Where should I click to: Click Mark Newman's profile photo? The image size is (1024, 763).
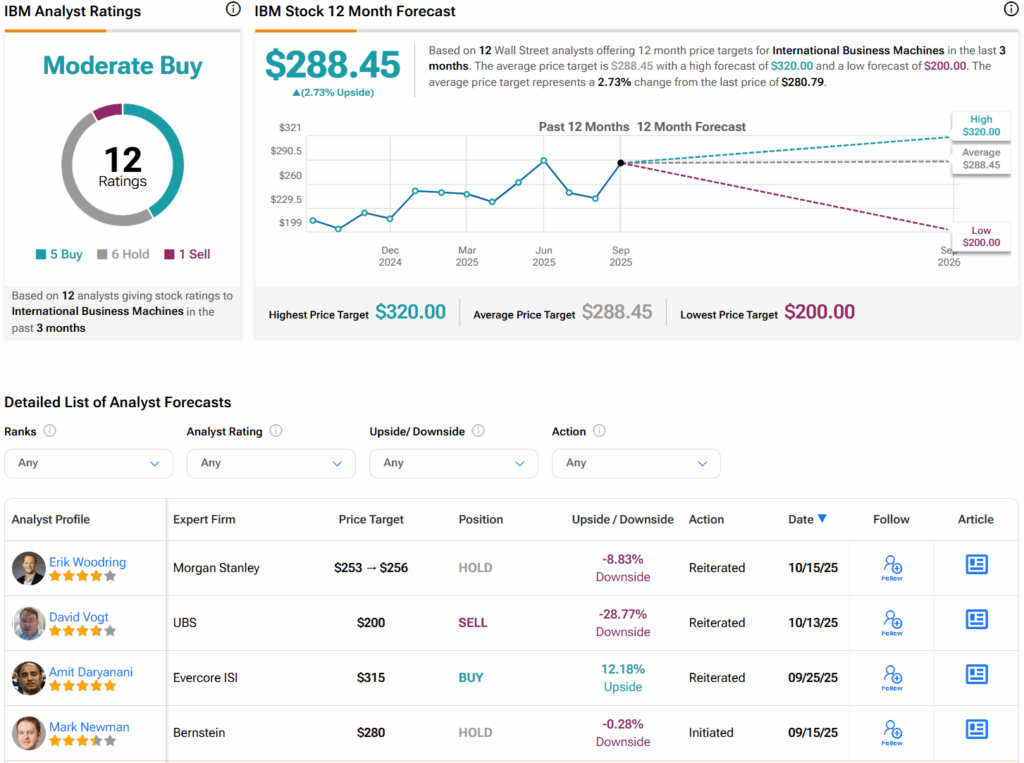[28, 733]
